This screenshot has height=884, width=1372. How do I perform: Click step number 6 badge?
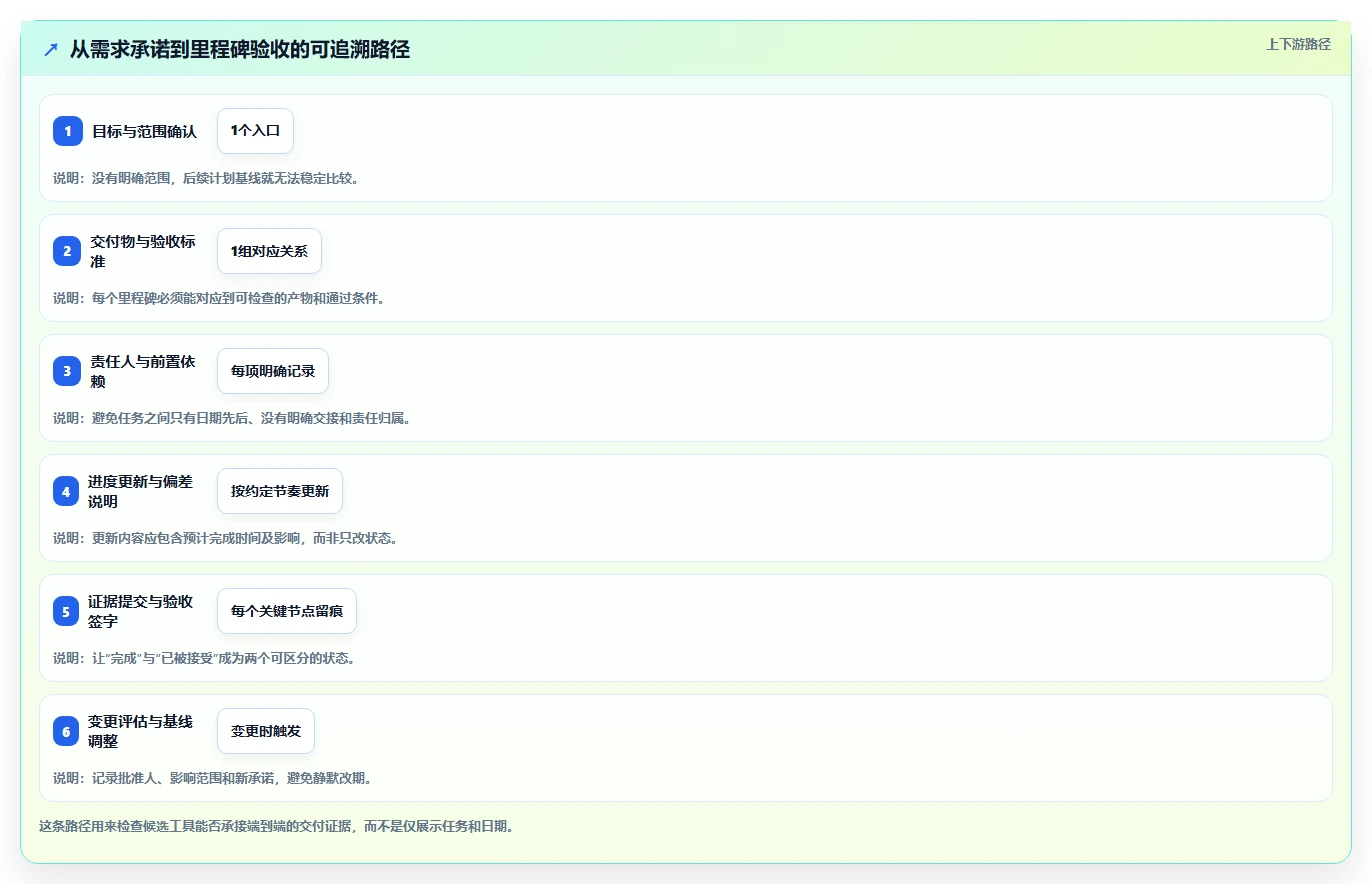67,731
